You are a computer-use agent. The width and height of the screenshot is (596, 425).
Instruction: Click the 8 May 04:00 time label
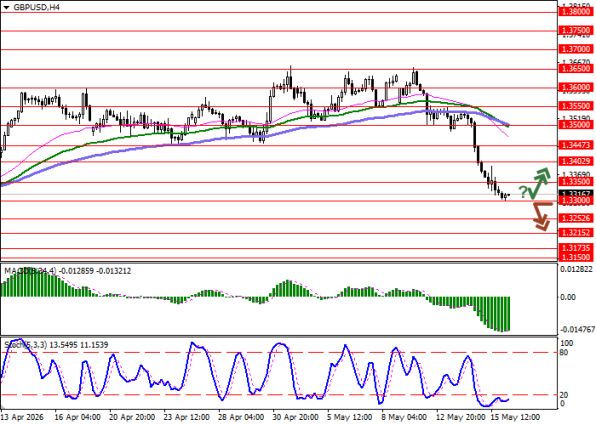click(x=405, y=417)
